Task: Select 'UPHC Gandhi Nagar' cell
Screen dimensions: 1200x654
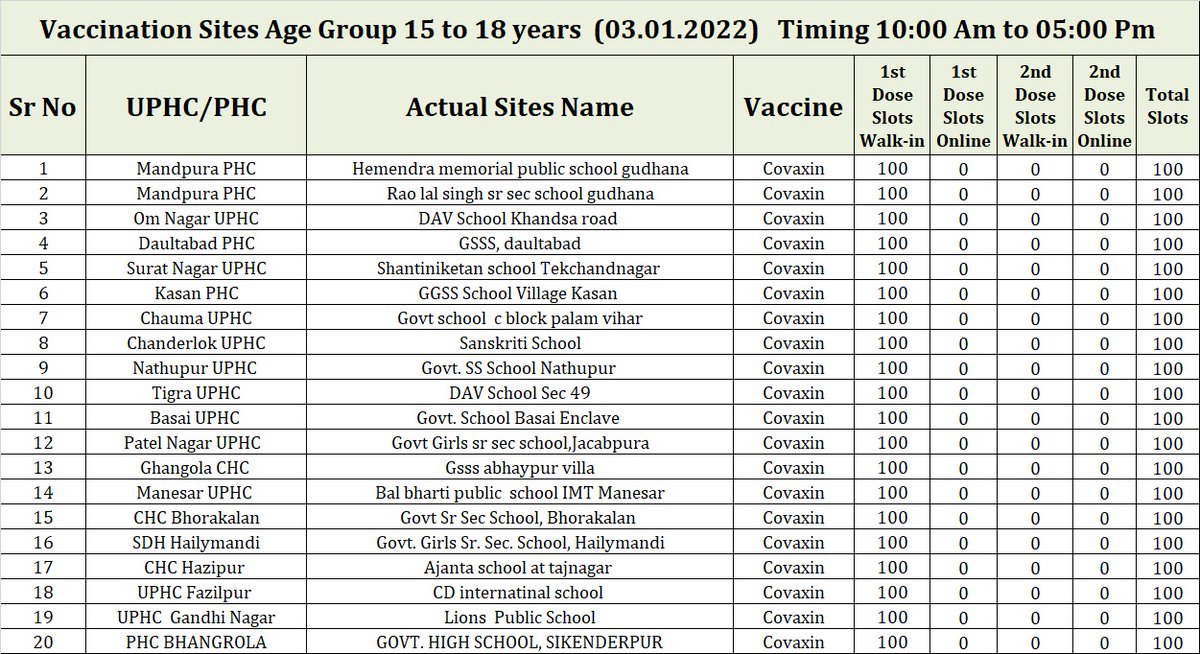Action: pyautogui.click(x=196, y=619)
